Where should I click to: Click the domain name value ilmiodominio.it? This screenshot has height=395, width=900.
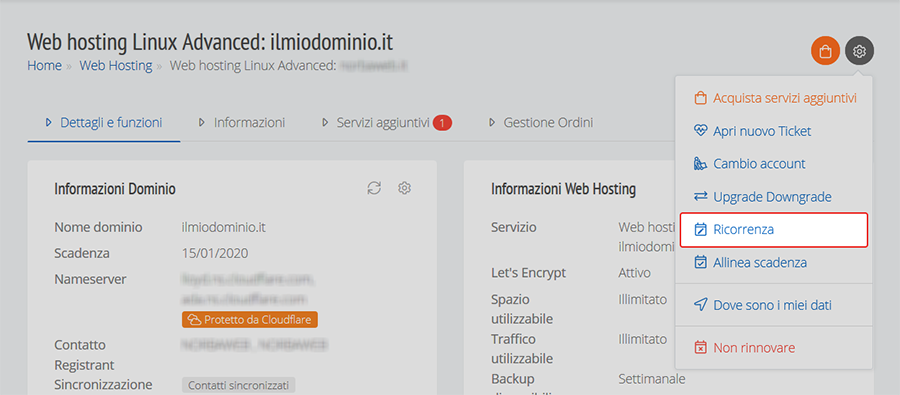tap(224, 227)
